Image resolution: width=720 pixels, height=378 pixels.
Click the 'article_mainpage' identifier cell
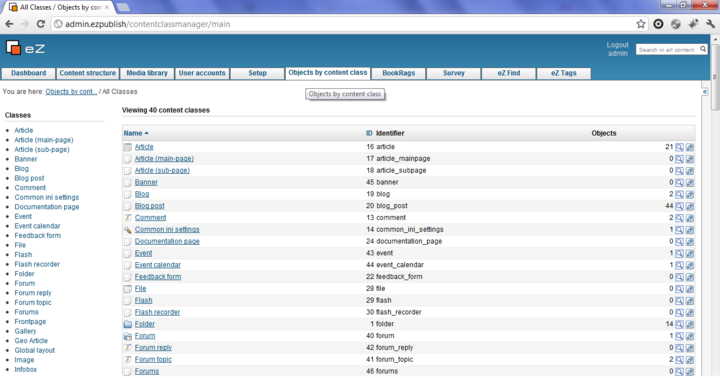coord(403,158)
